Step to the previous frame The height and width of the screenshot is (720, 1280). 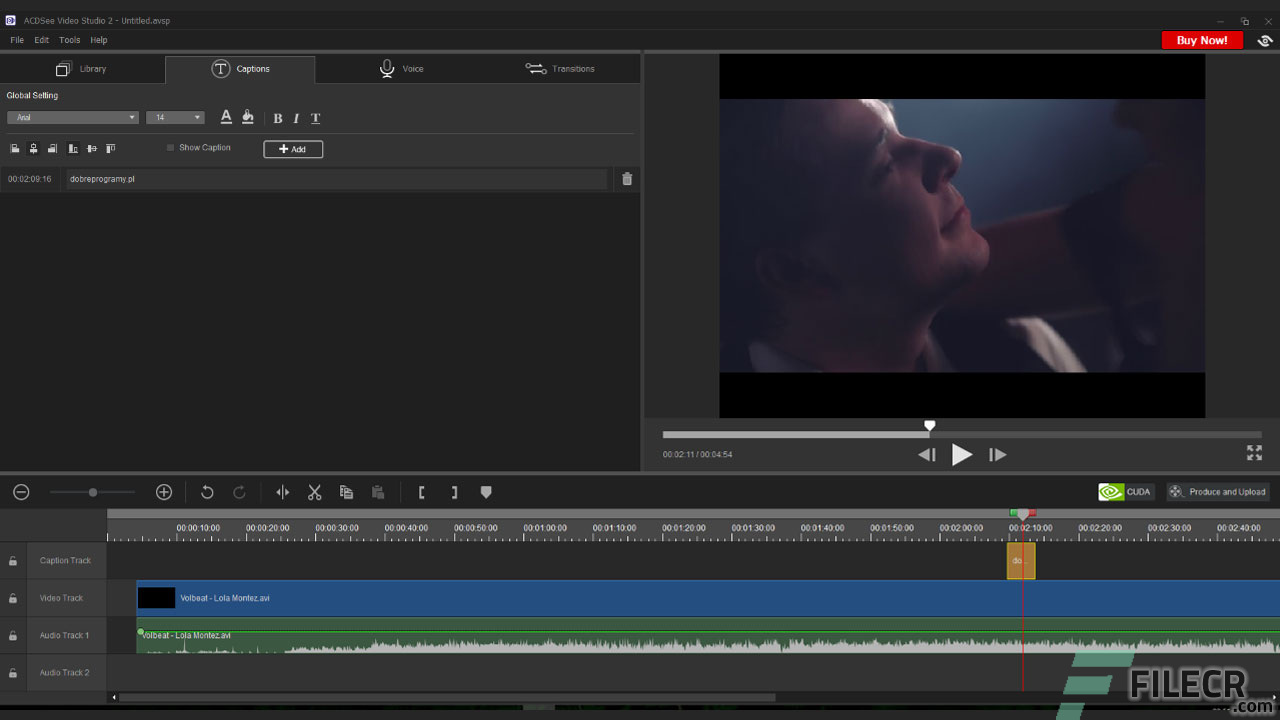(x=927, y=455)
